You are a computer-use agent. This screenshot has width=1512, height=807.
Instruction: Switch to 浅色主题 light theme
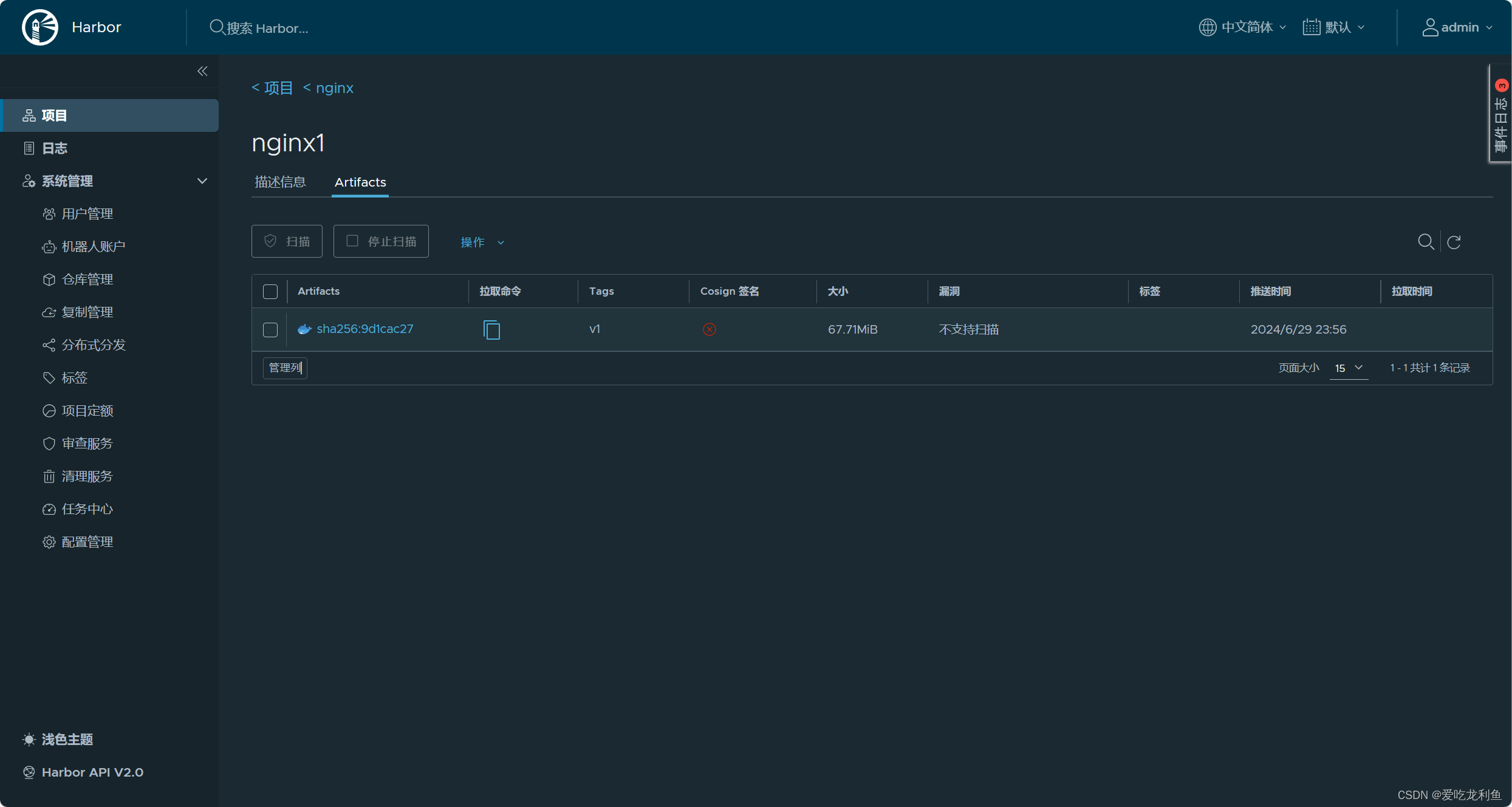(67, 740)
